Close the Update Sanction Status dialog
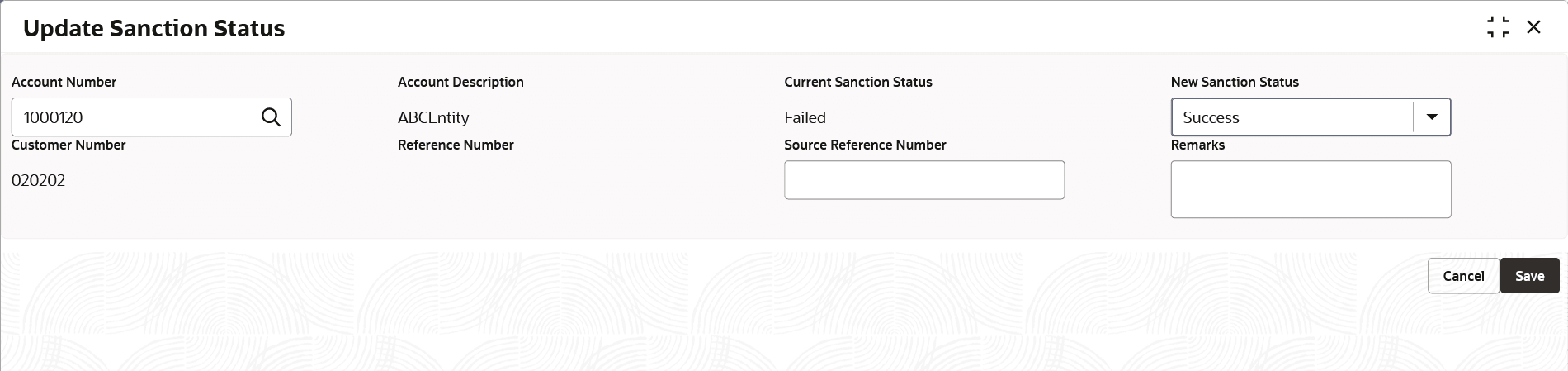Viewport: 1568px width, 371px height. [x=1533, y=27]
